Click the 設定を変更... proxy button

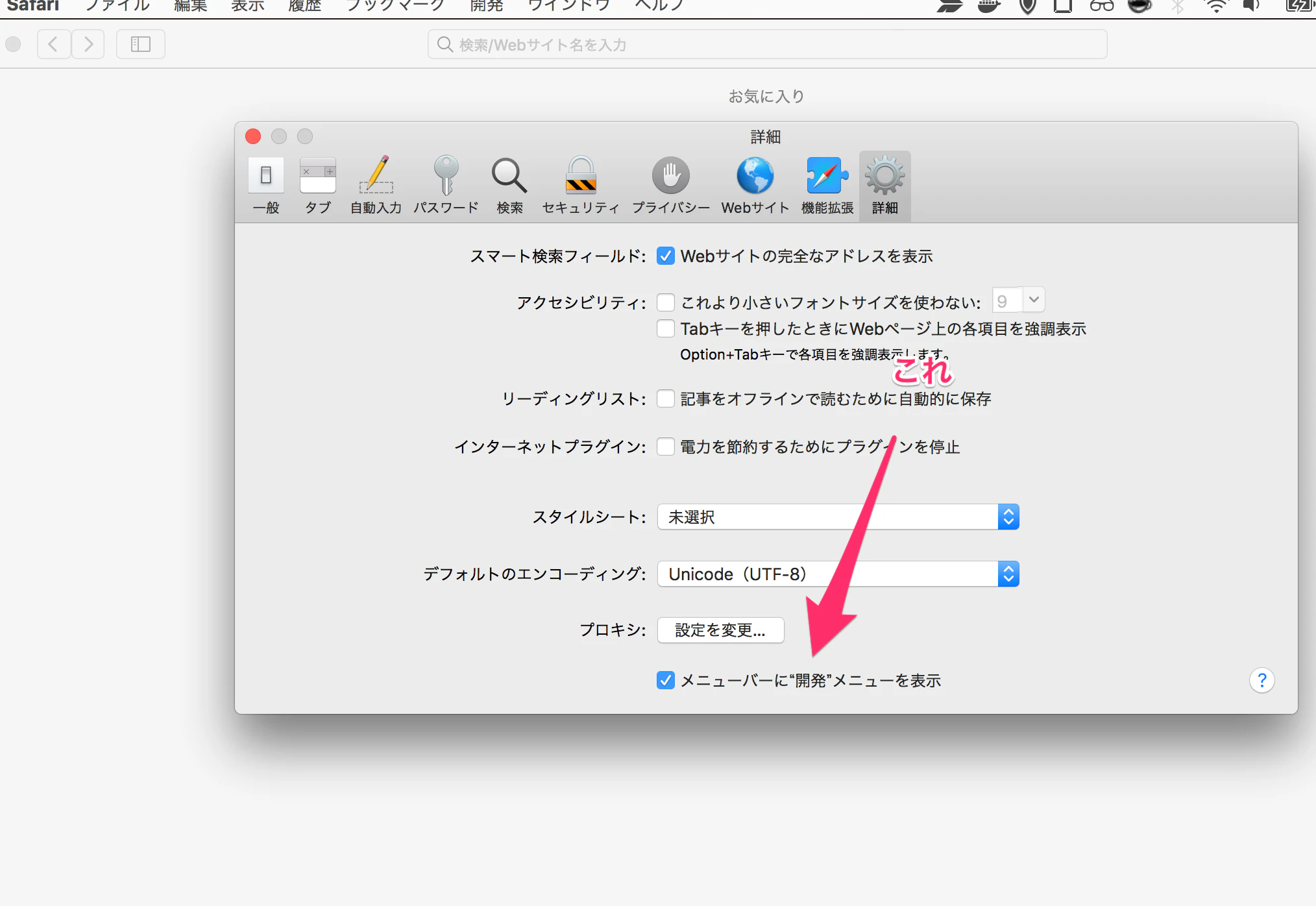click(x=721, y=630)
